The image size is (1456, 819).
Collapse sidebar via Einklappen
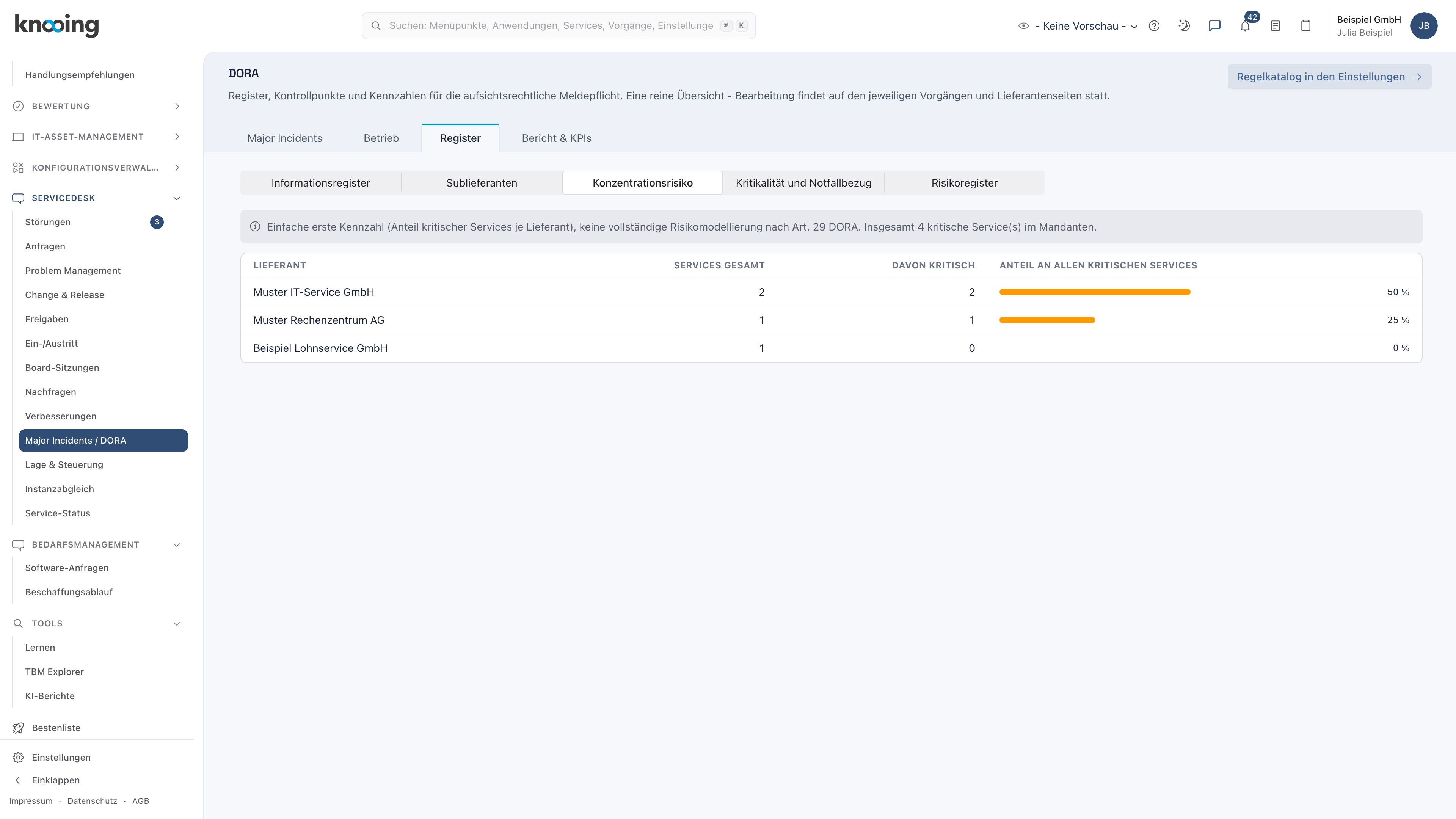pyautogui.click(x=55, y=780)
